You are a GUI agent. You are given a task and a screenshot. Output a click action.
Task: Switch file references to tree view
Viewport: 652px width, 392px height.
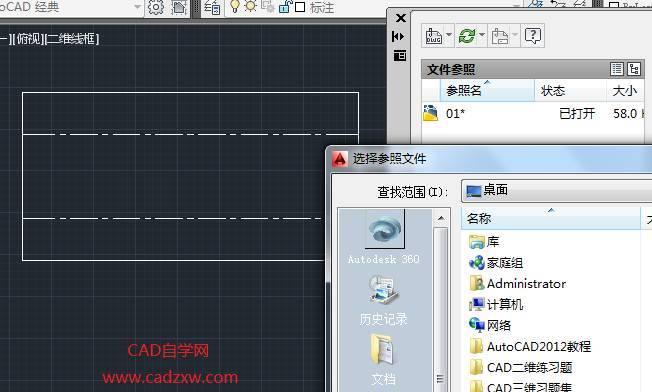point(635,69)
